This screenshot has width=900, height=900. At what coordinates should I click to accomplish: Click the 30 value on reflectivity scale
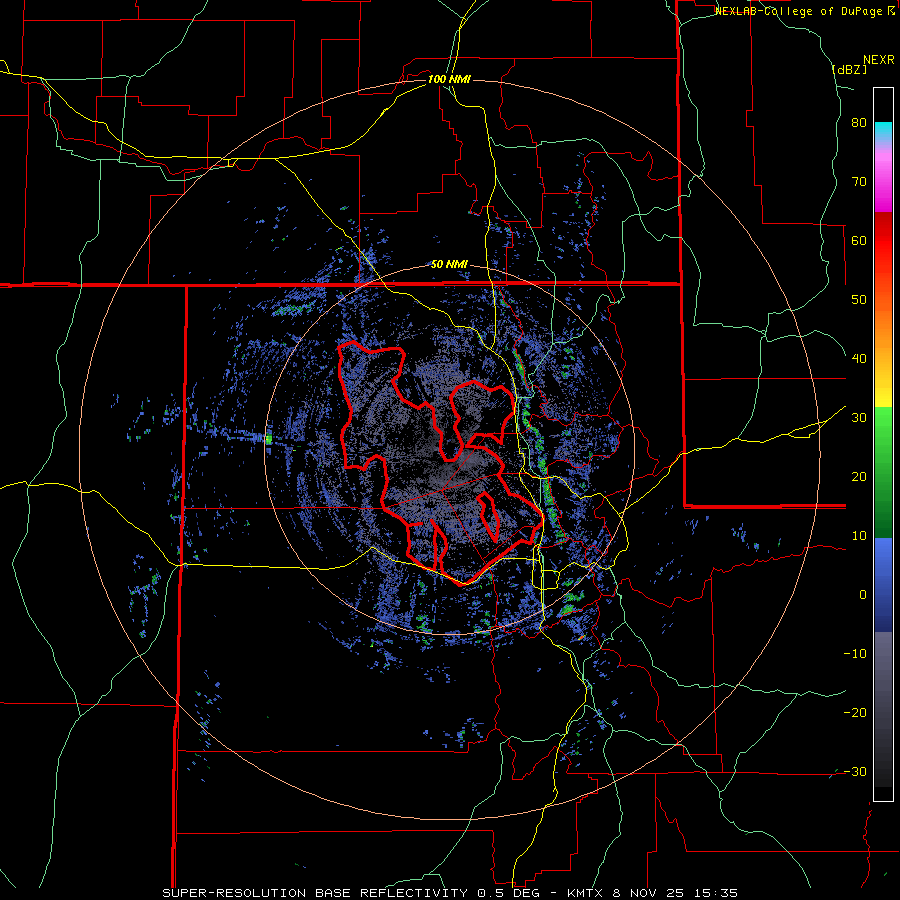pyautogui.click(x=859, y=418)
